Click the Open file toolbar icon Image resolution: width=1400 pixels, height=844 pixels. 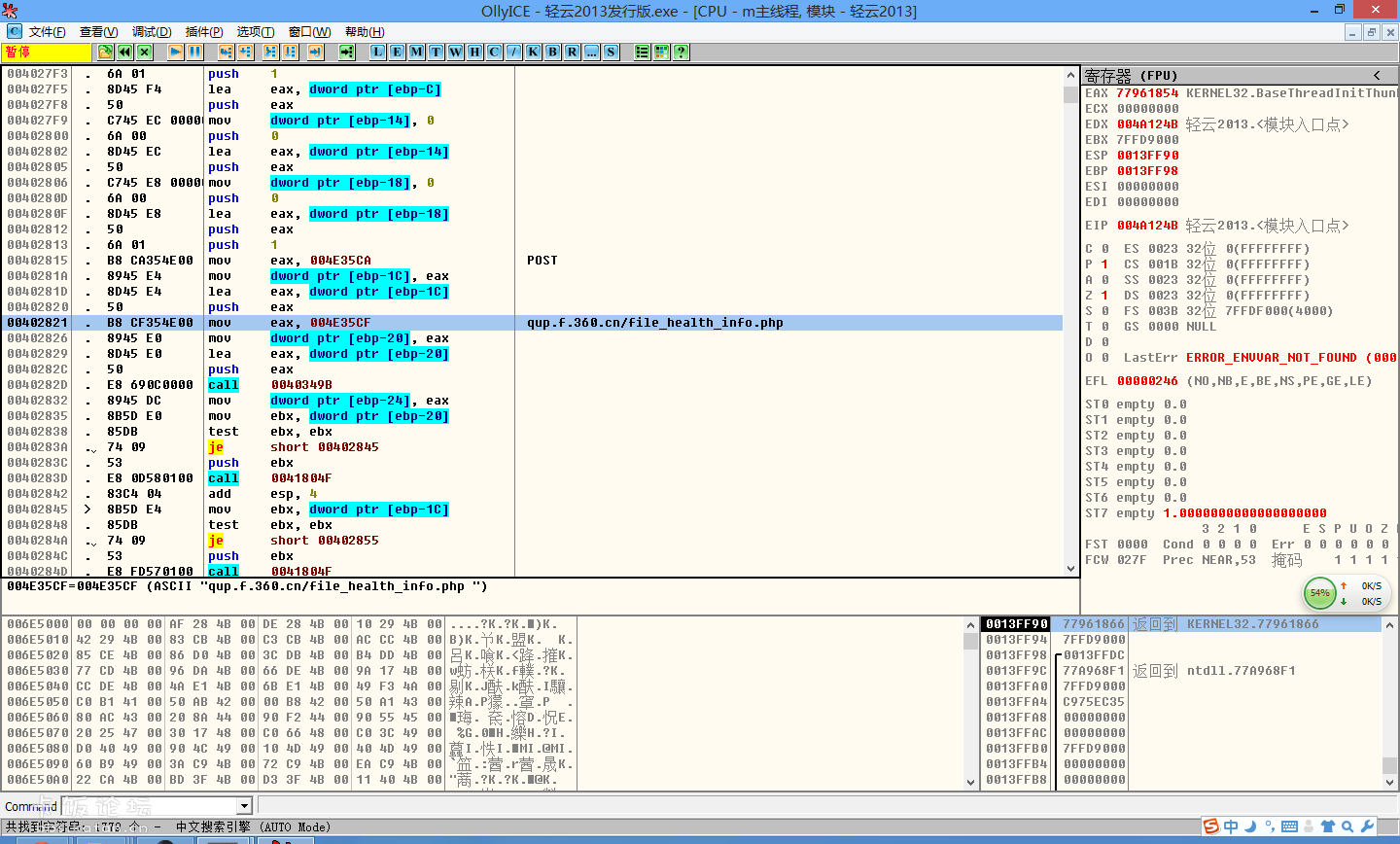point(105,52)
